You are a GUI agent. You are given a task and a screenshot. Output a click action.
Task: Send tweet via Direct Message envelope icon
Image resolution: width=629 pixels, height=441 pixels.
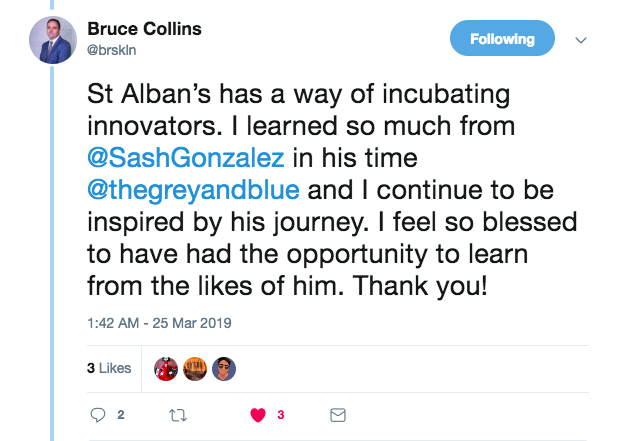pyautogui.click(x=338, y=414)
